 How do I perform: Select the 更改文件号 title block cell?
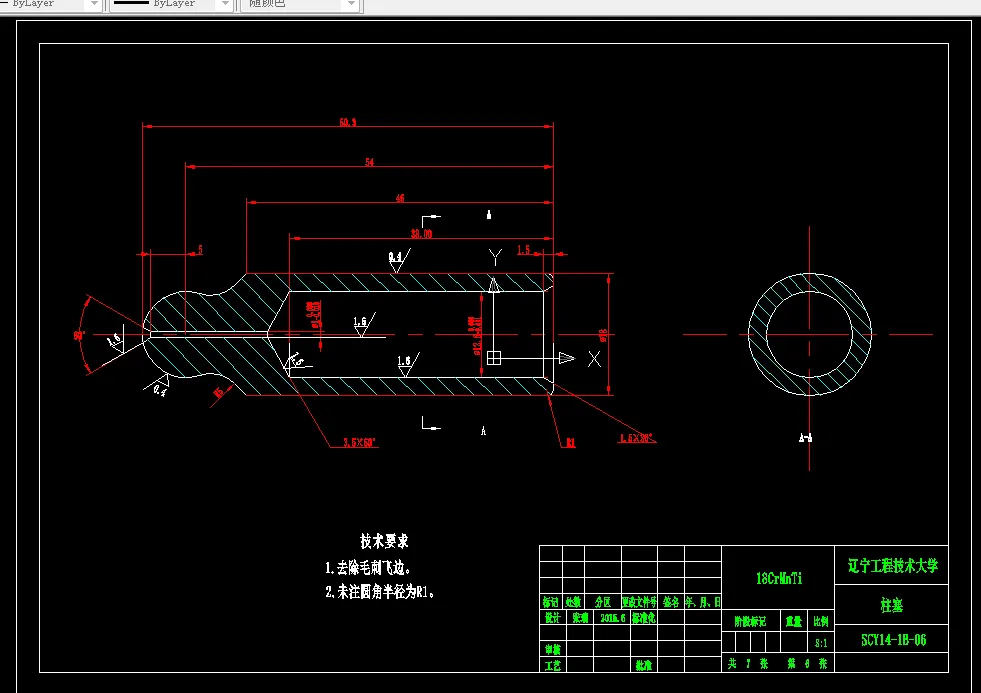[x=639, y=602]
